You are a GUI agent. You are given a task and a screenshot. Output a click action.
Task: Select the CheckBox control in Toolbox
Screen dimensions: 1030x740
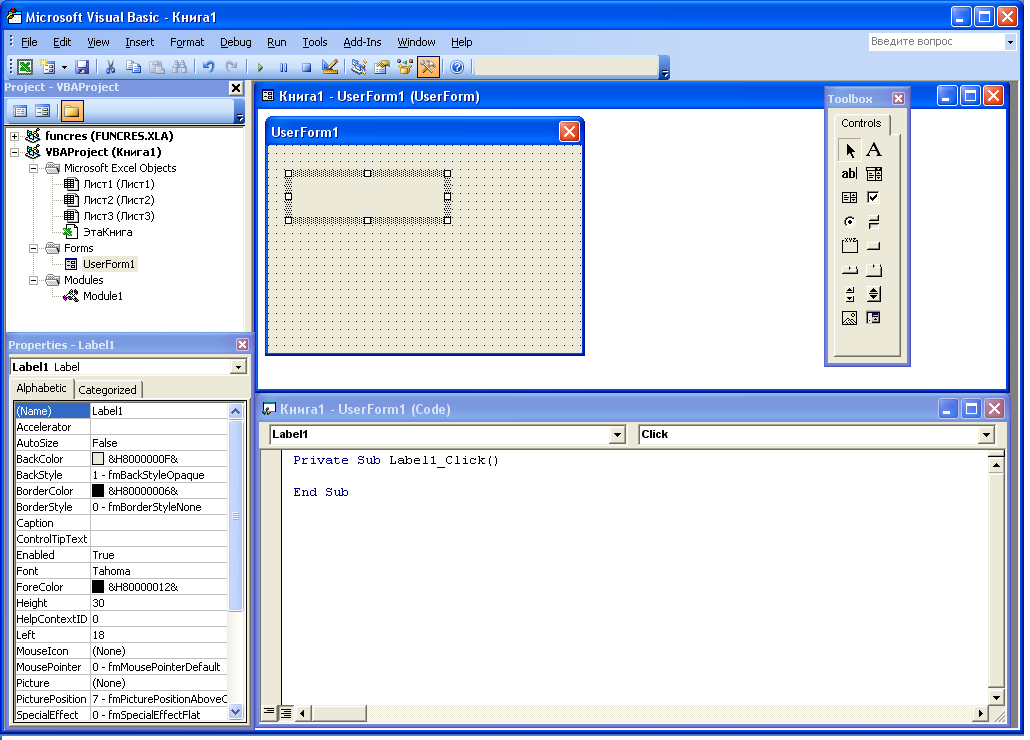pos(874,198)
